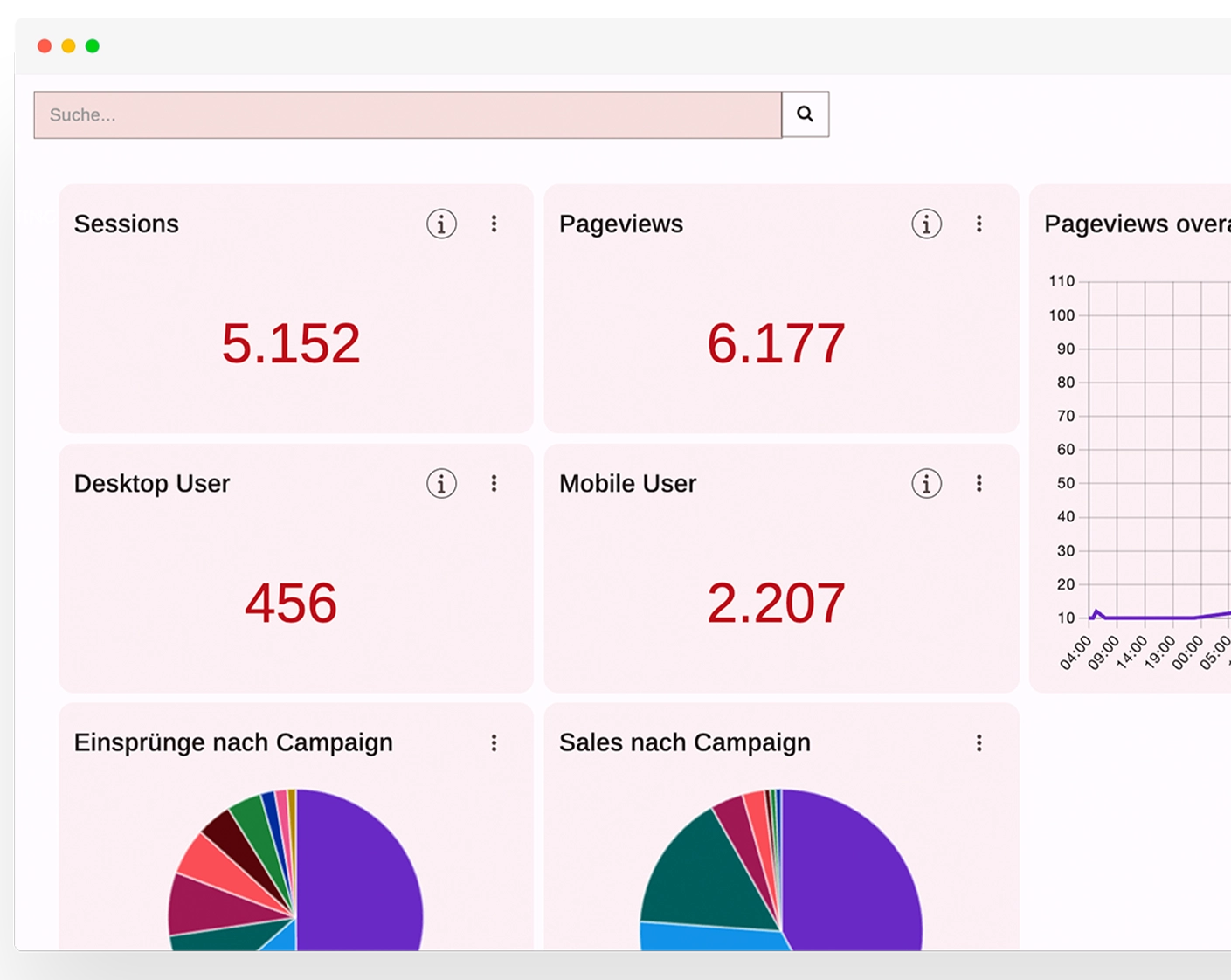The image size is (1231, 980).
Task: Select purple slice in Einsprünge pie chart
Action: point(358,873)
